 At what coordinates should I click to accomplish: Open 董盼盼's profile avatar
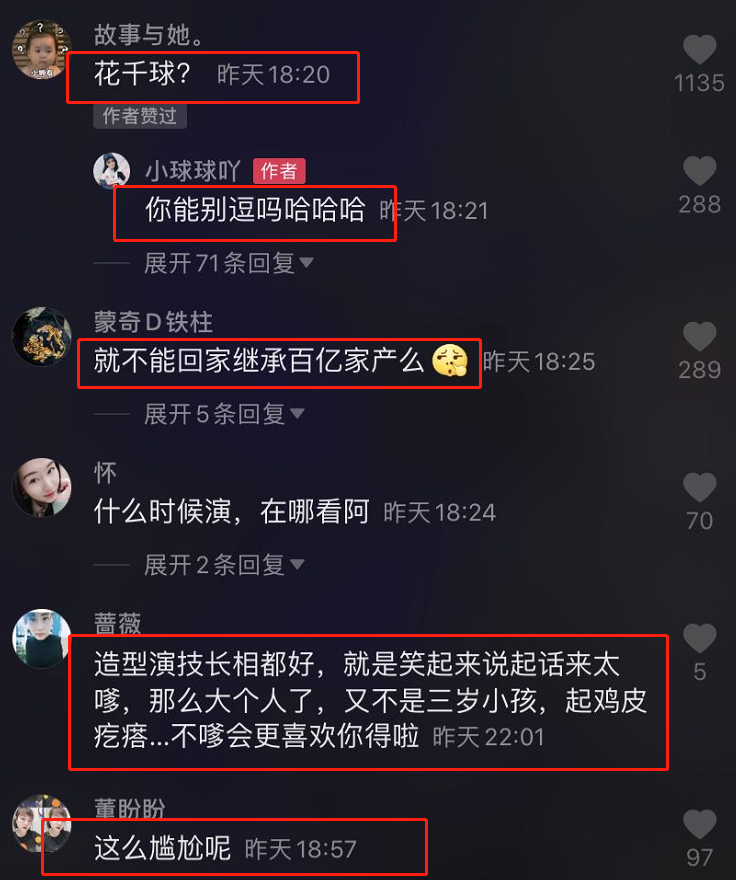coord(42,823)
